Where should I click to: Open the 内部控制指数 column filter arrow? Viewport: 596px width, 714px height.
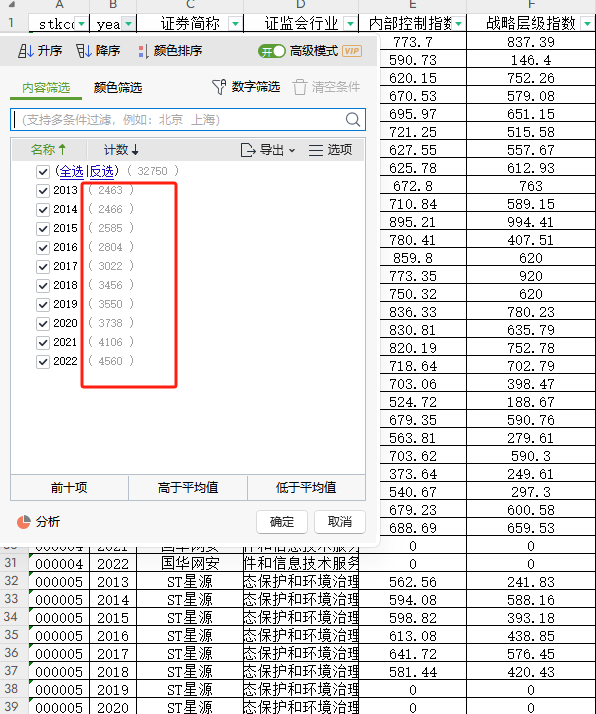pyautogui.click(x=458, y=24)
